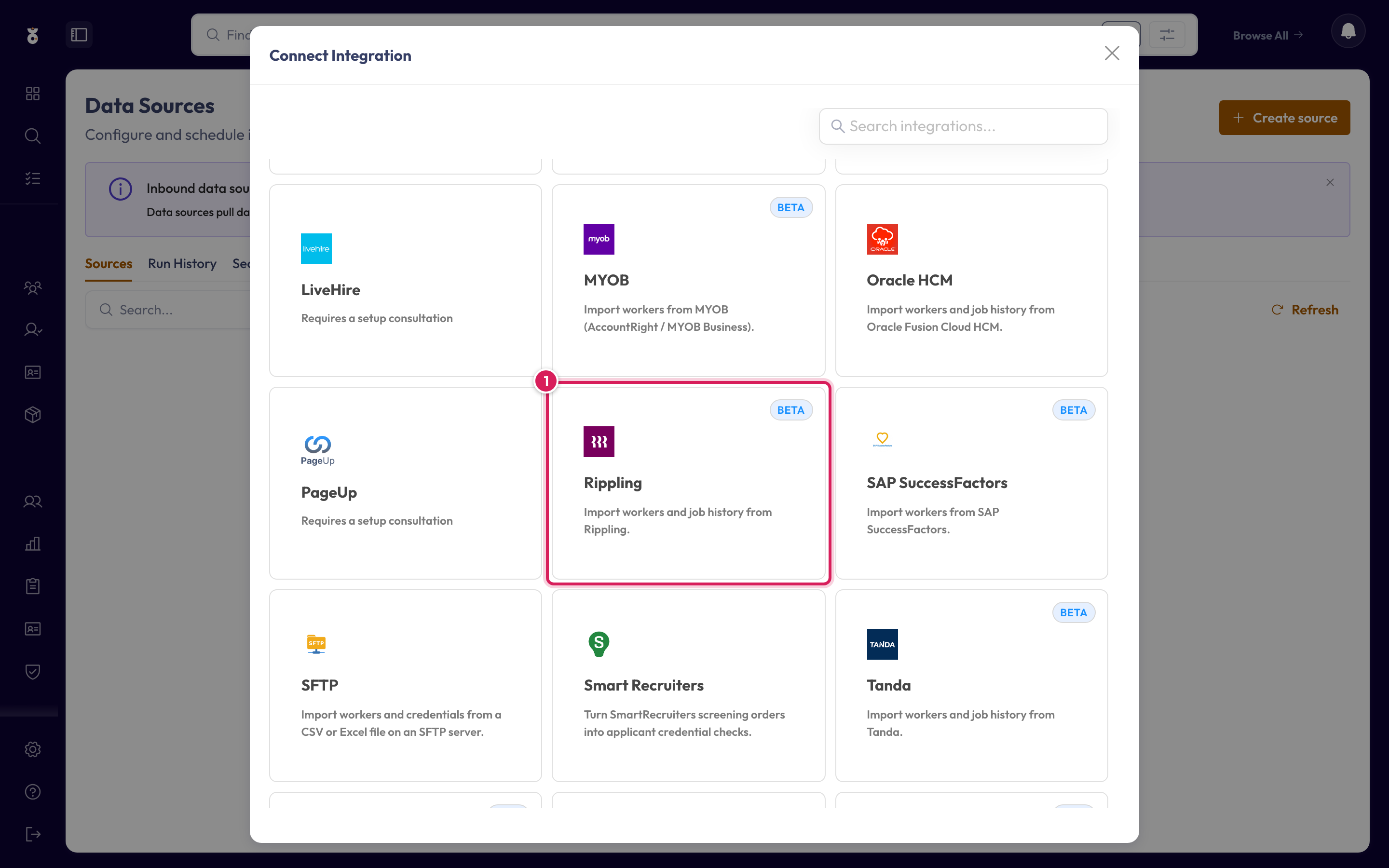1389x868 pixels.
Task: Click BETA badge on MYOB card
Action: click(x=790, y=207)
